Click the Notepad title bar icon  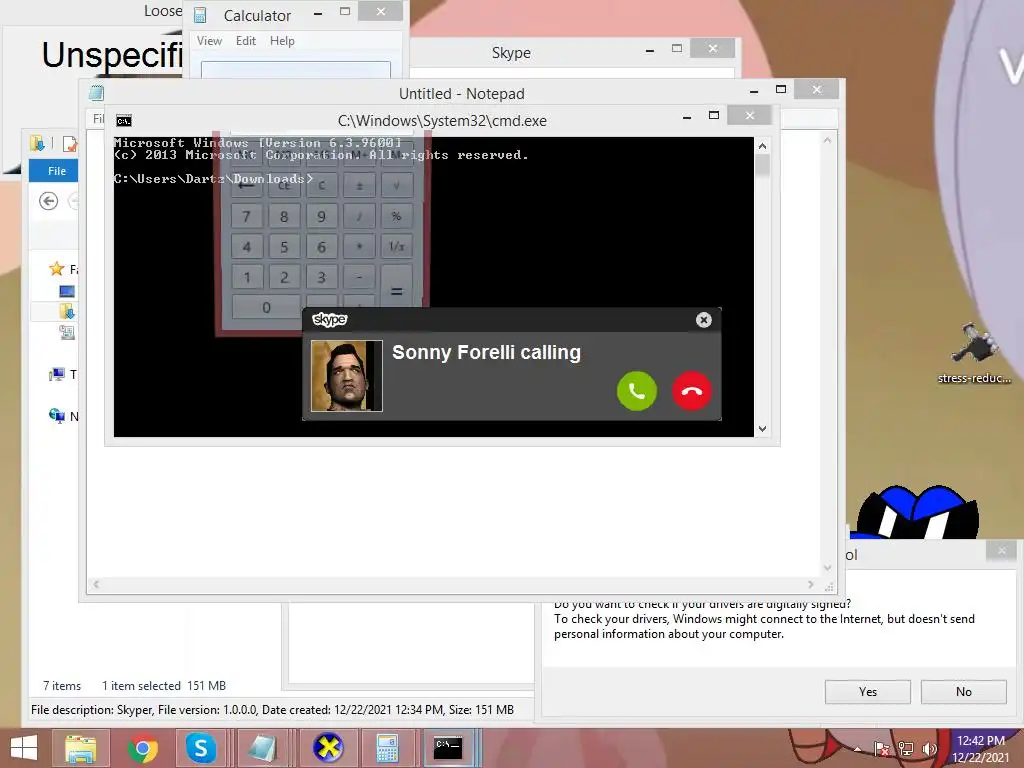[x=96, y=93]
